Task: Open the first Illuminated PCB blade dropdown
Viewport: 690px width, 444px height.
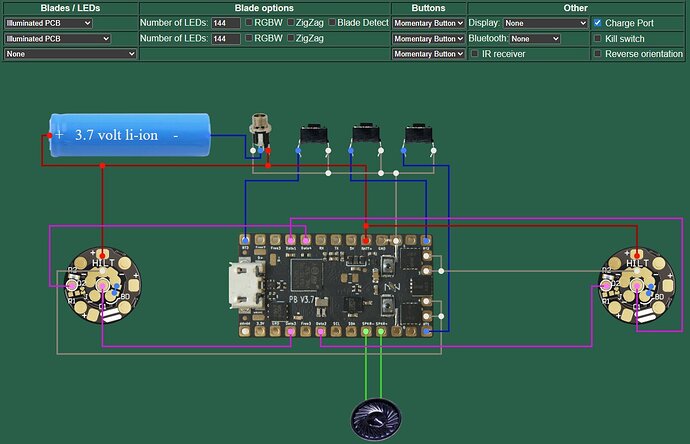Action: 48,23
